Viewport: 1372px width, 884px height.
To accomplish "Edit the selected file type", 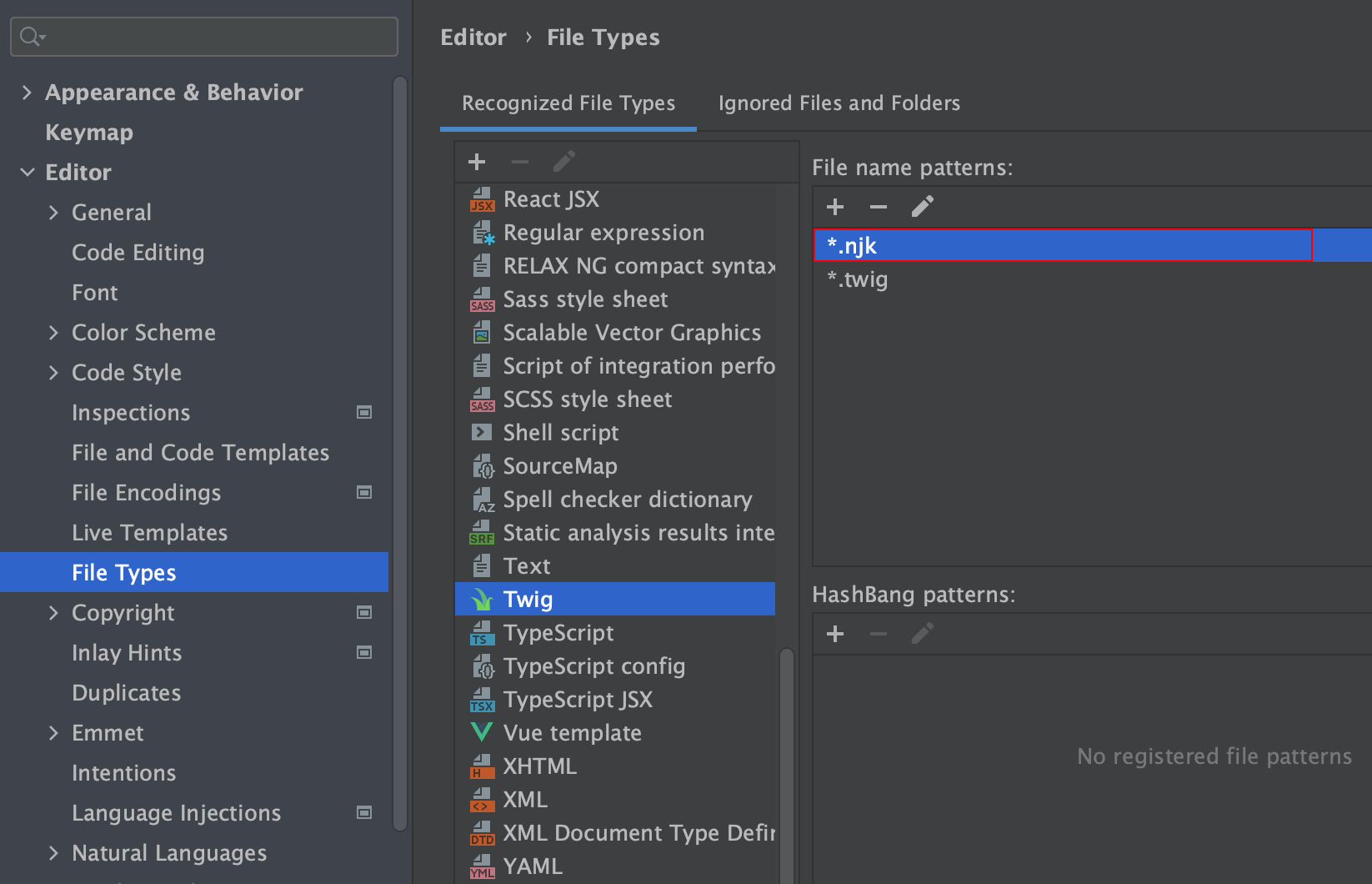I will coord(564,161).
